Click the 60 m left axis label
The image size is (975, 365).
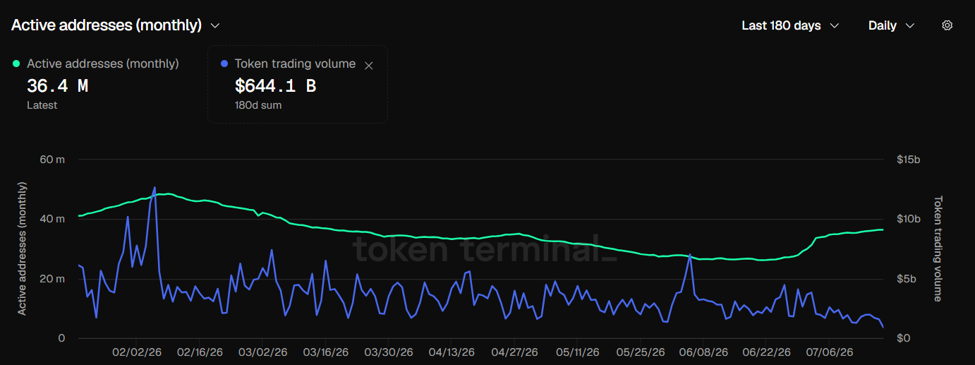(x=52, y=160)
